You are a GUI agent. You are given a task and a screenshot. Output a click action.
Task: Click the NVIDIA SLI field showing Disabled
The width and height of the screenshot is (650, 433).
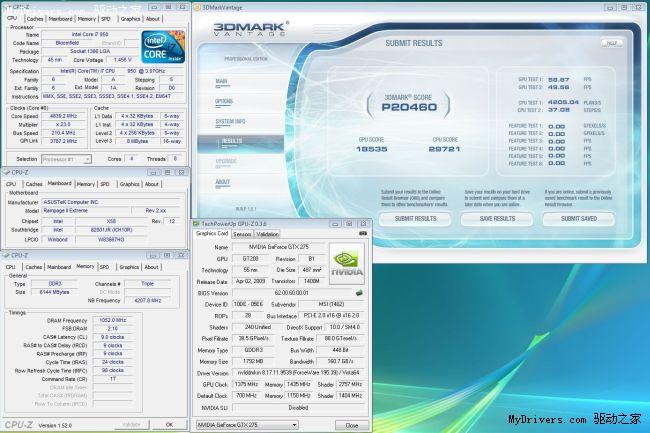point(298,408)
